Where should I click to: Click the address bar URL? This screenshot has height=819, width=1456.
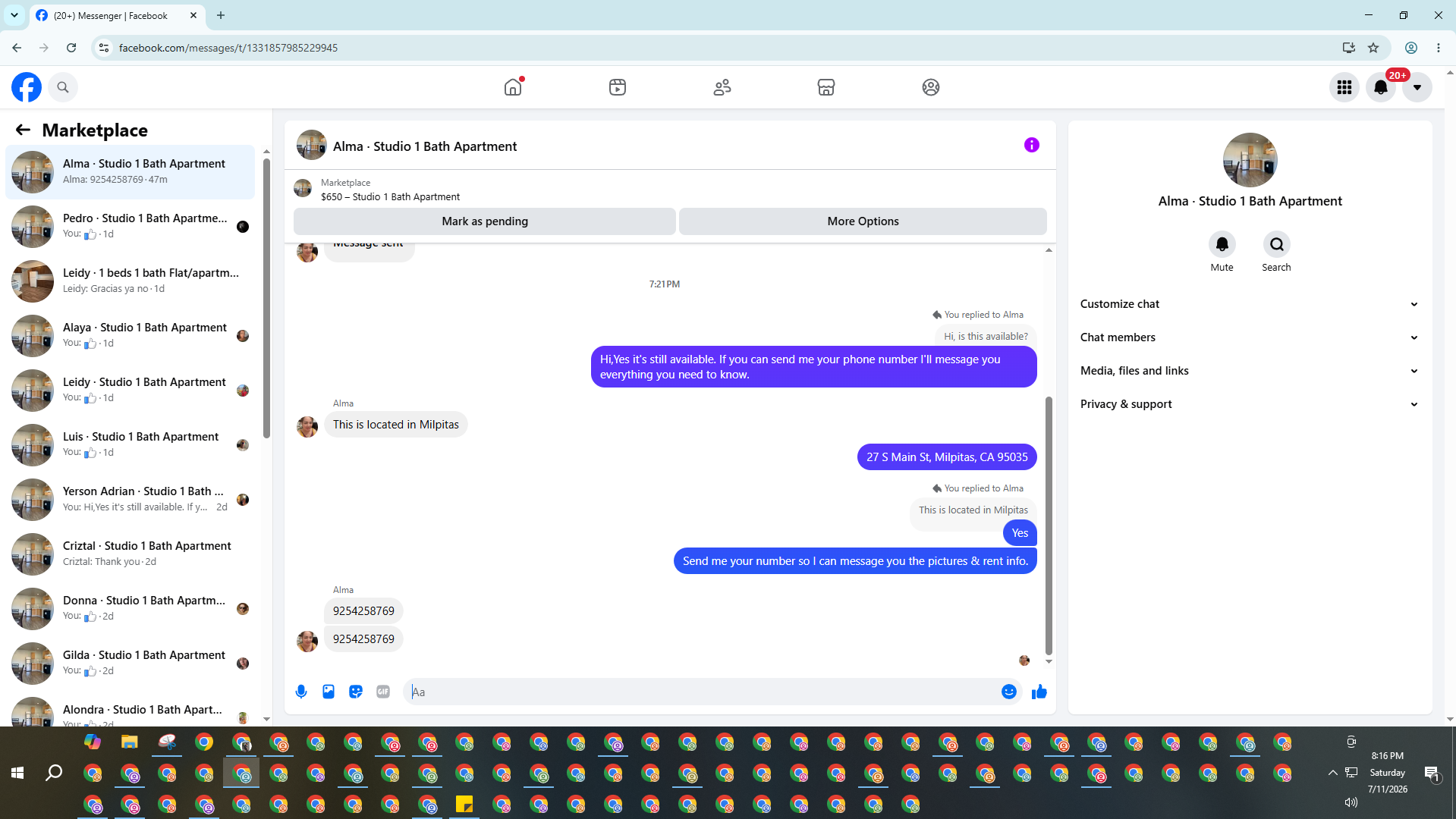(x=228, y=48)
